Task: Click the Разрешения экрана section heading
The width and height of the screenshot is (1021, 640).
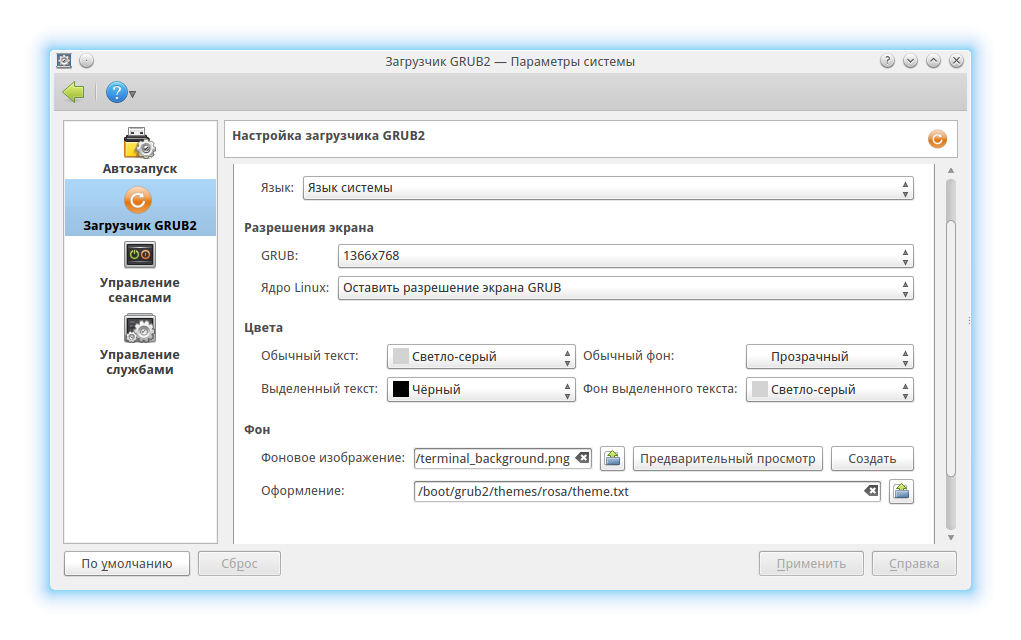Action: (309, 228)
